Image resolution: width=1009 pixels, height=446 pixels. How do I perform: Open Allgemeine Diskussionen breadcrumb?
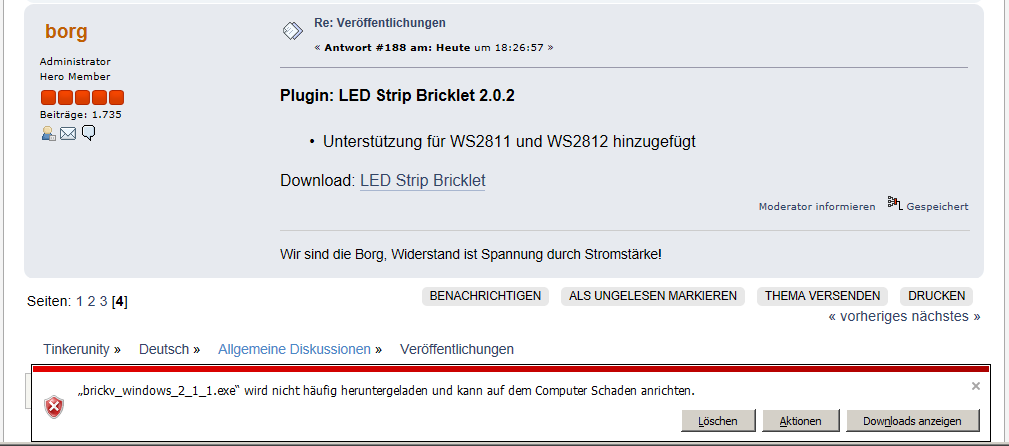[x=294, y=349]
